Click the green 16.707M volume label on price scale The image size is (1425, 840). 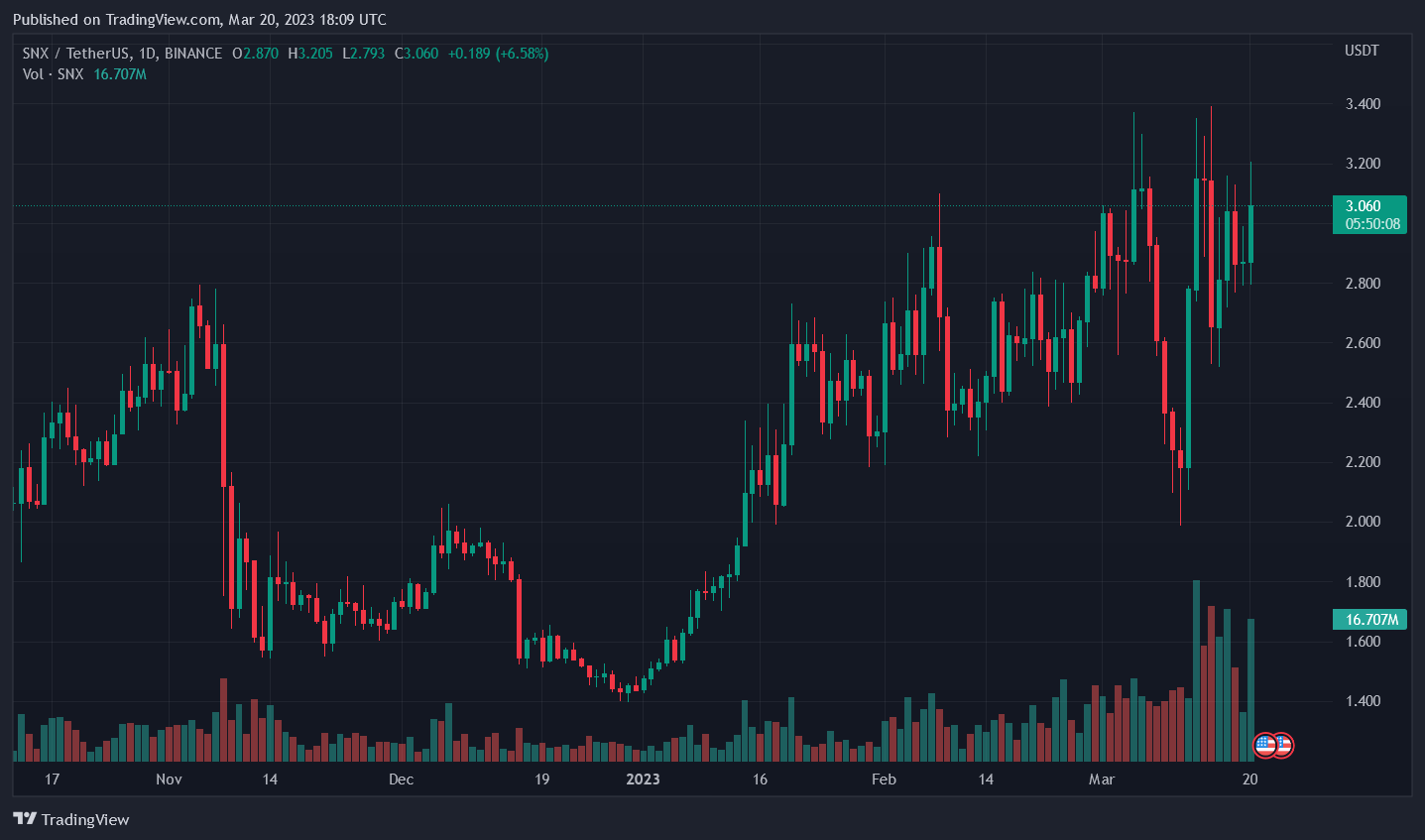1369,620
